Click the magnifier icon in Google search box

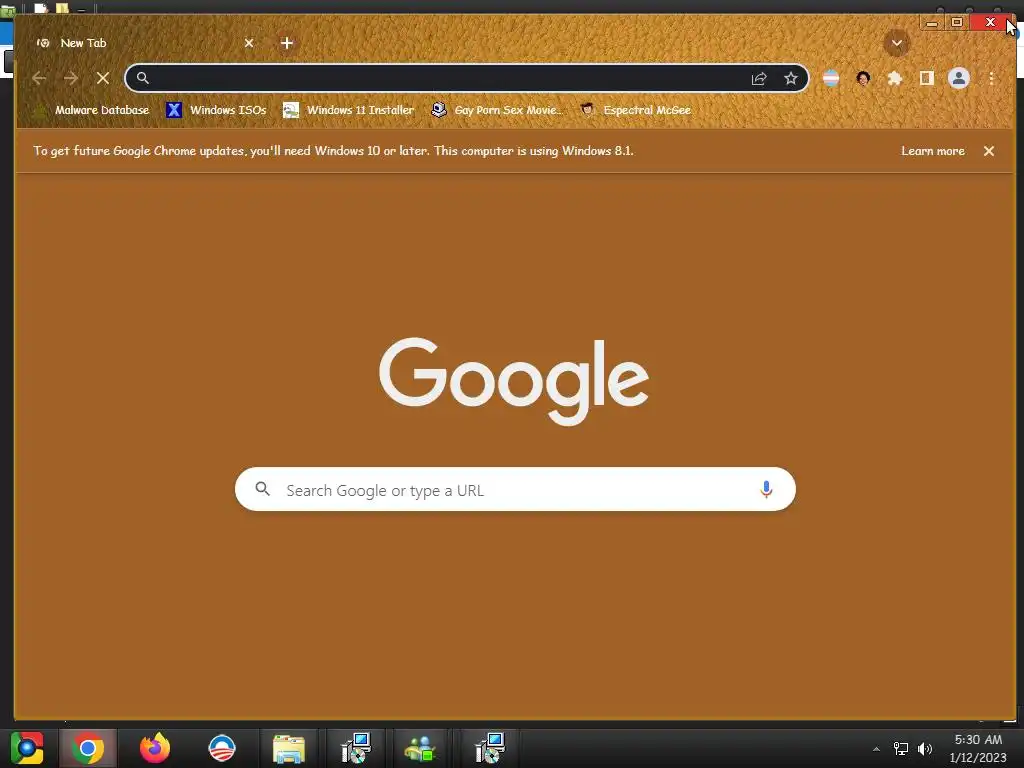point(263,488)
